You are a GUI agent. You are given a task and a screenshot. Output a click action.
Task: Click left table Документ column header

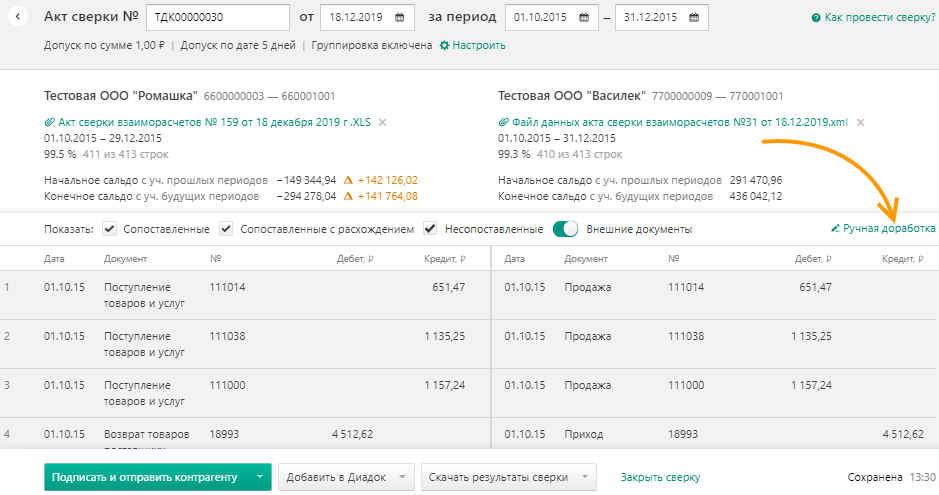(125, 259)
